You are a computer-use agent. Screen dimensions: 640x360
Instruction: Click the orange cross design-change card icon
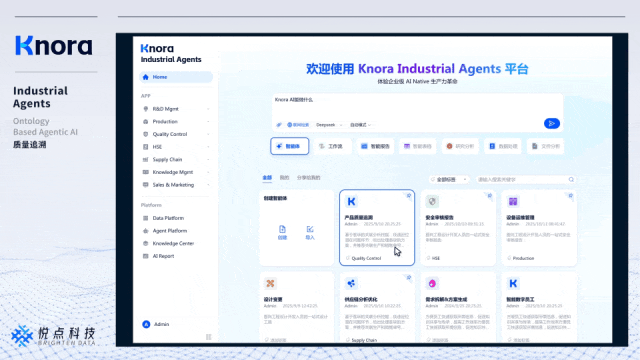click(x=270, y=283)
